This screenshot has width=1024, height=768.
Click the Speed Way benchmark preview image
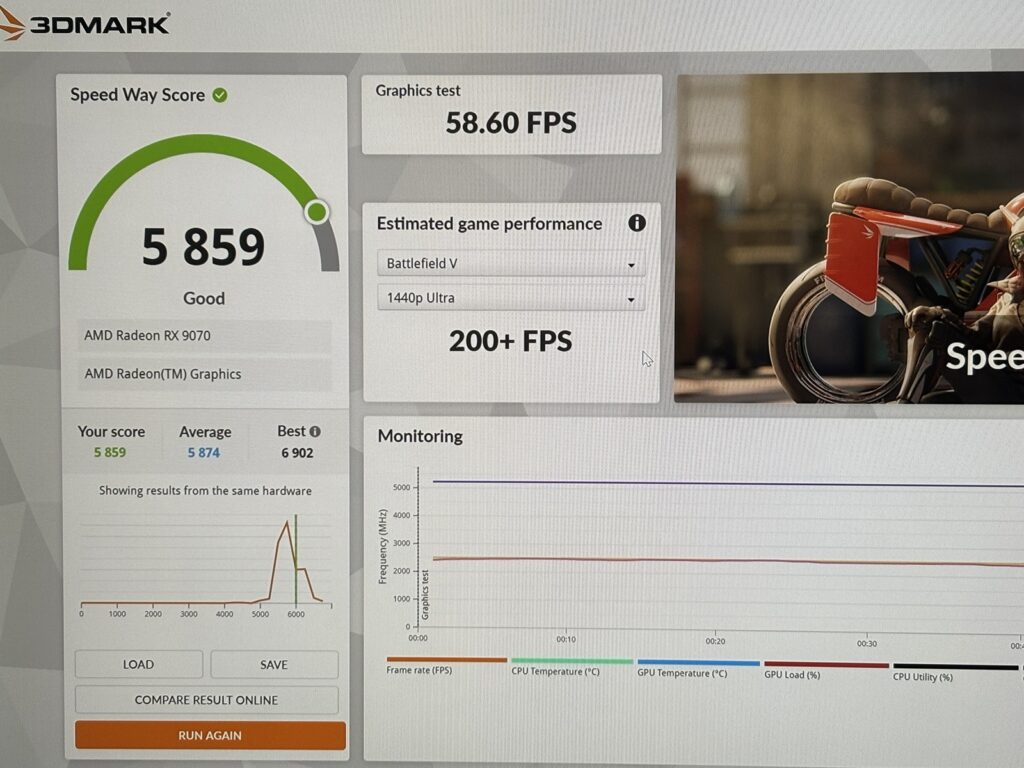[x=850, y=240]
